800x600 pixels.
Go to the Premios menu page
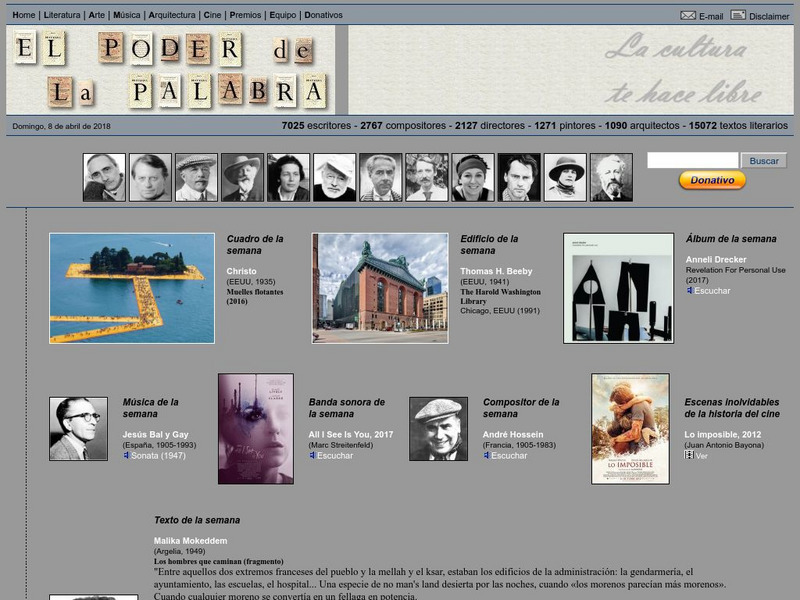tap(246, 15)
